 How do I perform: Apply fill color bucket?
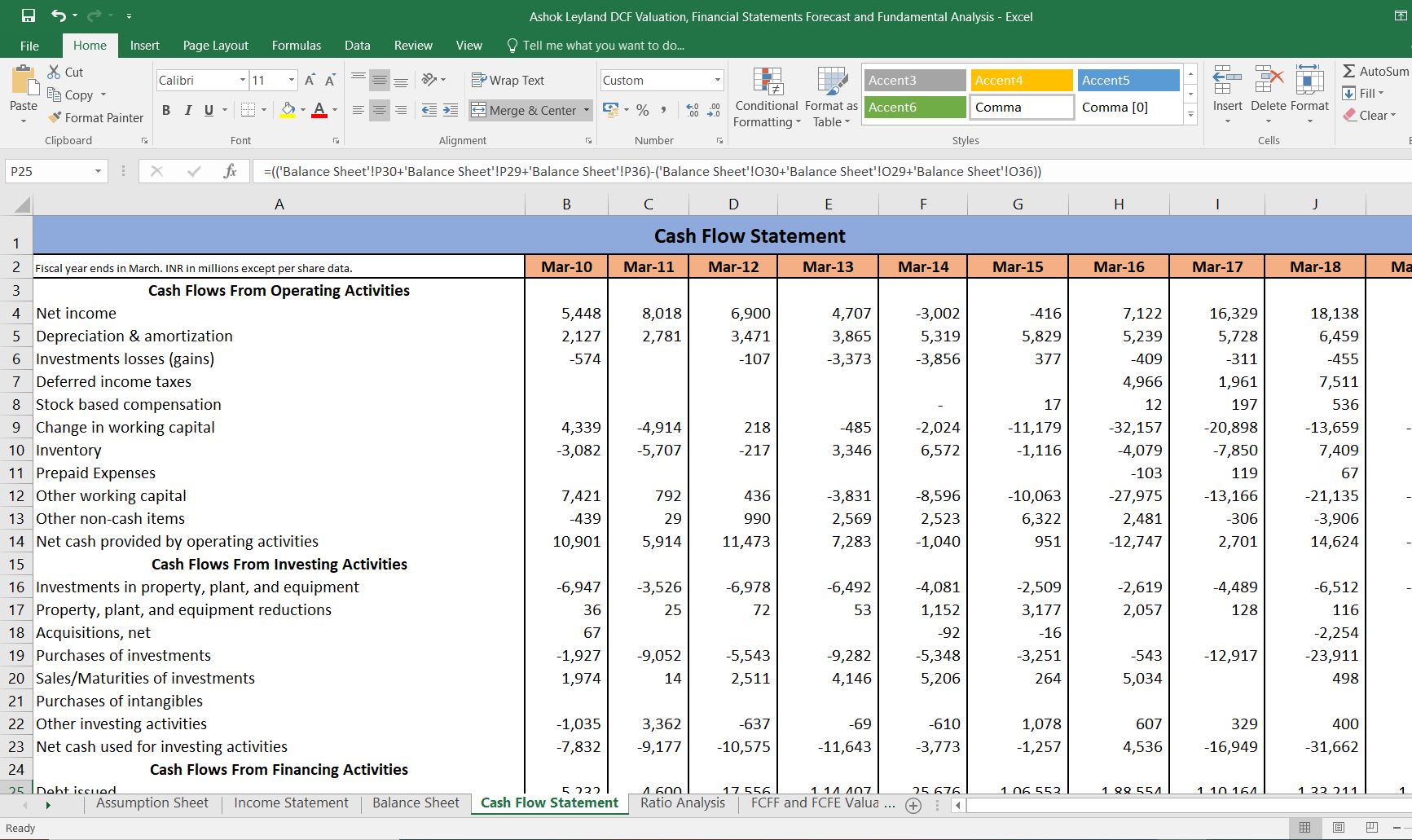[288, 110]
